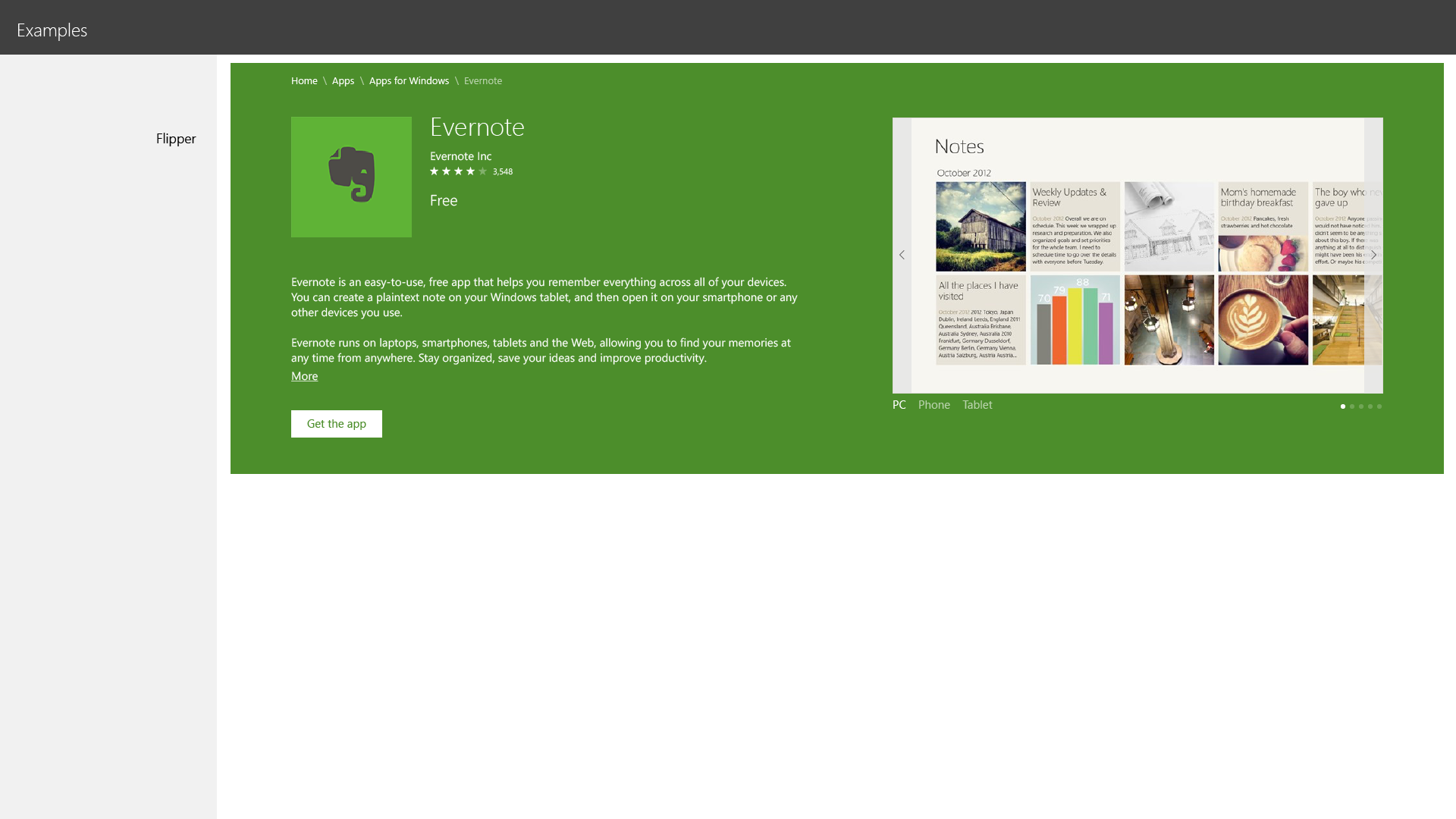Image resolution: width=1456 pixels, height=819 pixels.
Task: Expand description with the More link
Action: click(304, 376)
